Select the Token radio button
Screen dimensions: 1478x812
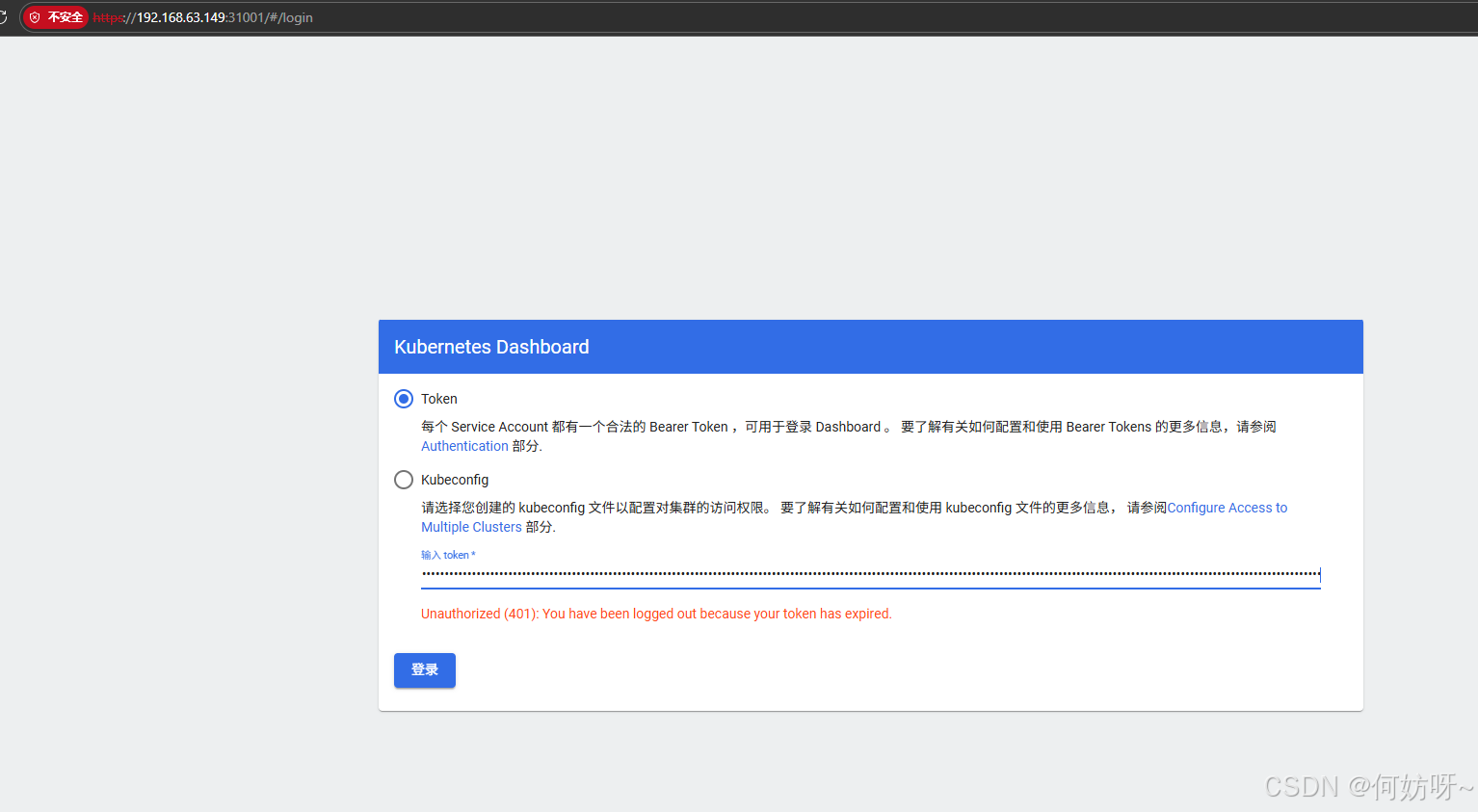(x=404, y=399)
